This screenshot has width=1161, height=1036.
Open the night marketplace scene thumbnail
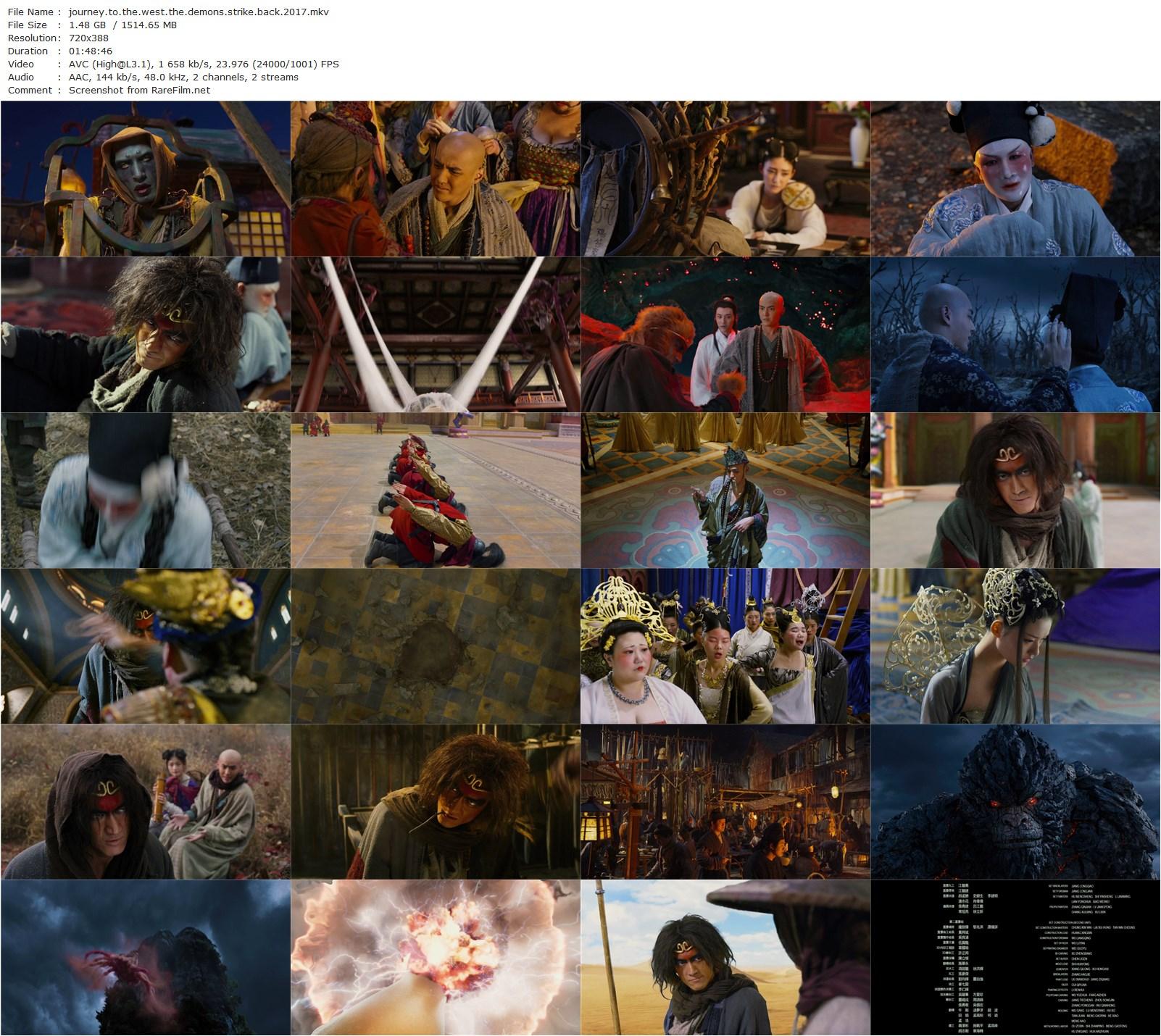[x=725, y=802]
